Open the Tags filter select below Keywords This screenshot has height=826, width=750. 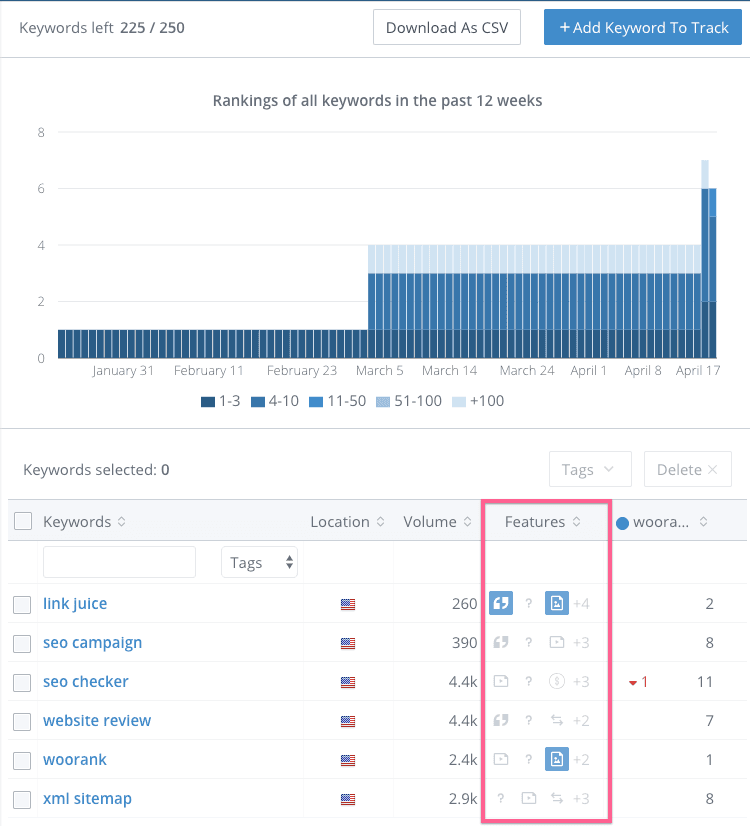point(260,562)
